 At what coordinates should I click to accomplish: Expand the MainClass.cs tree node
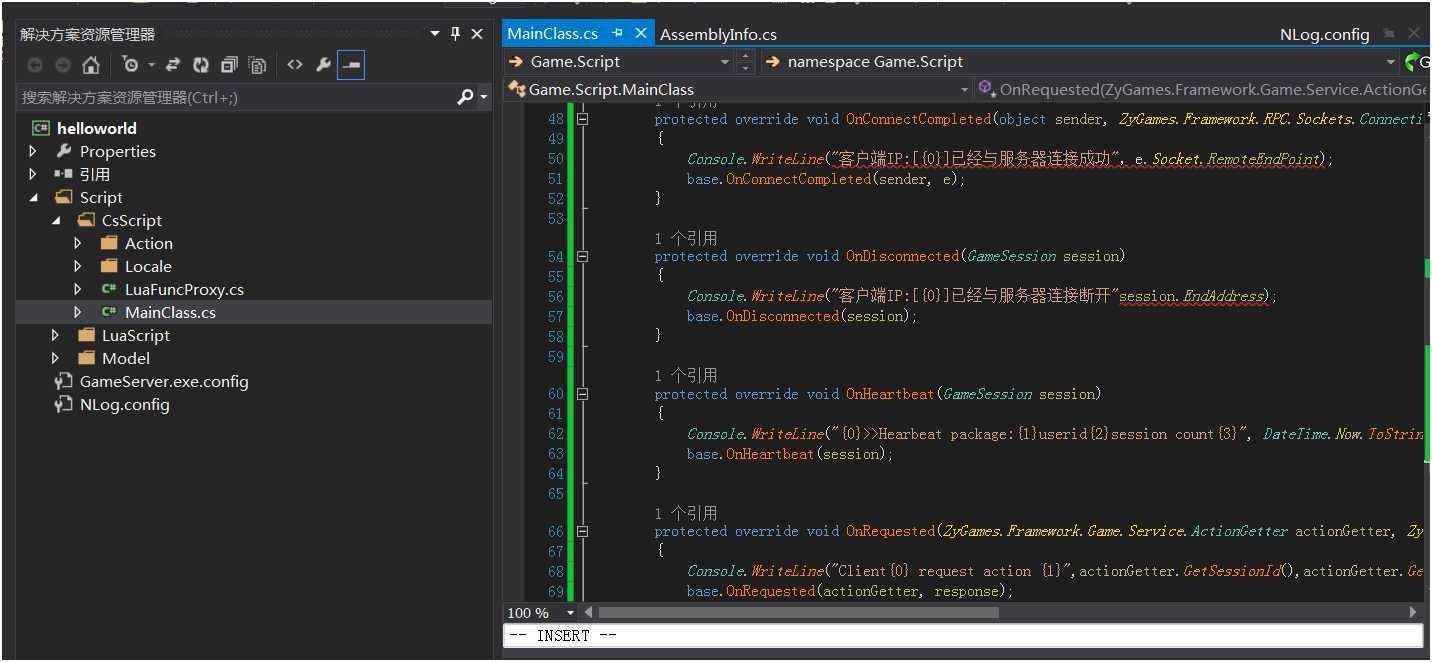[78, 312]
